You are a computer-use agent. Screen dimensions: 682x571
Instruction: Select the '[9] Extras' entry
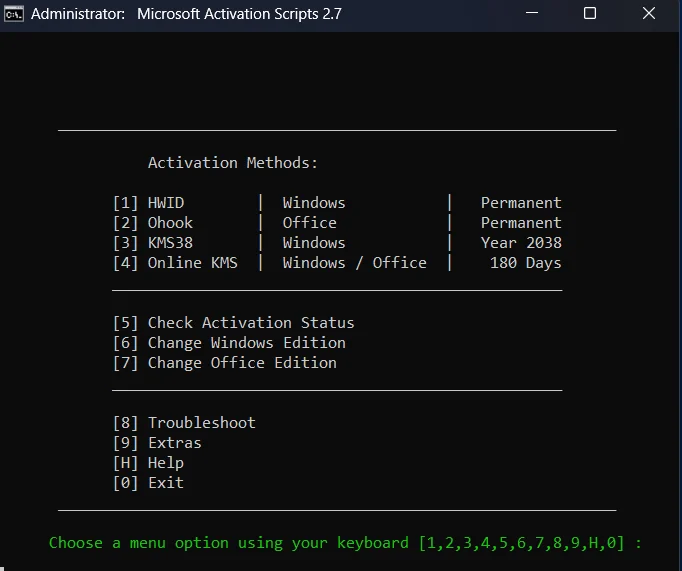click(x=157, y=443)
